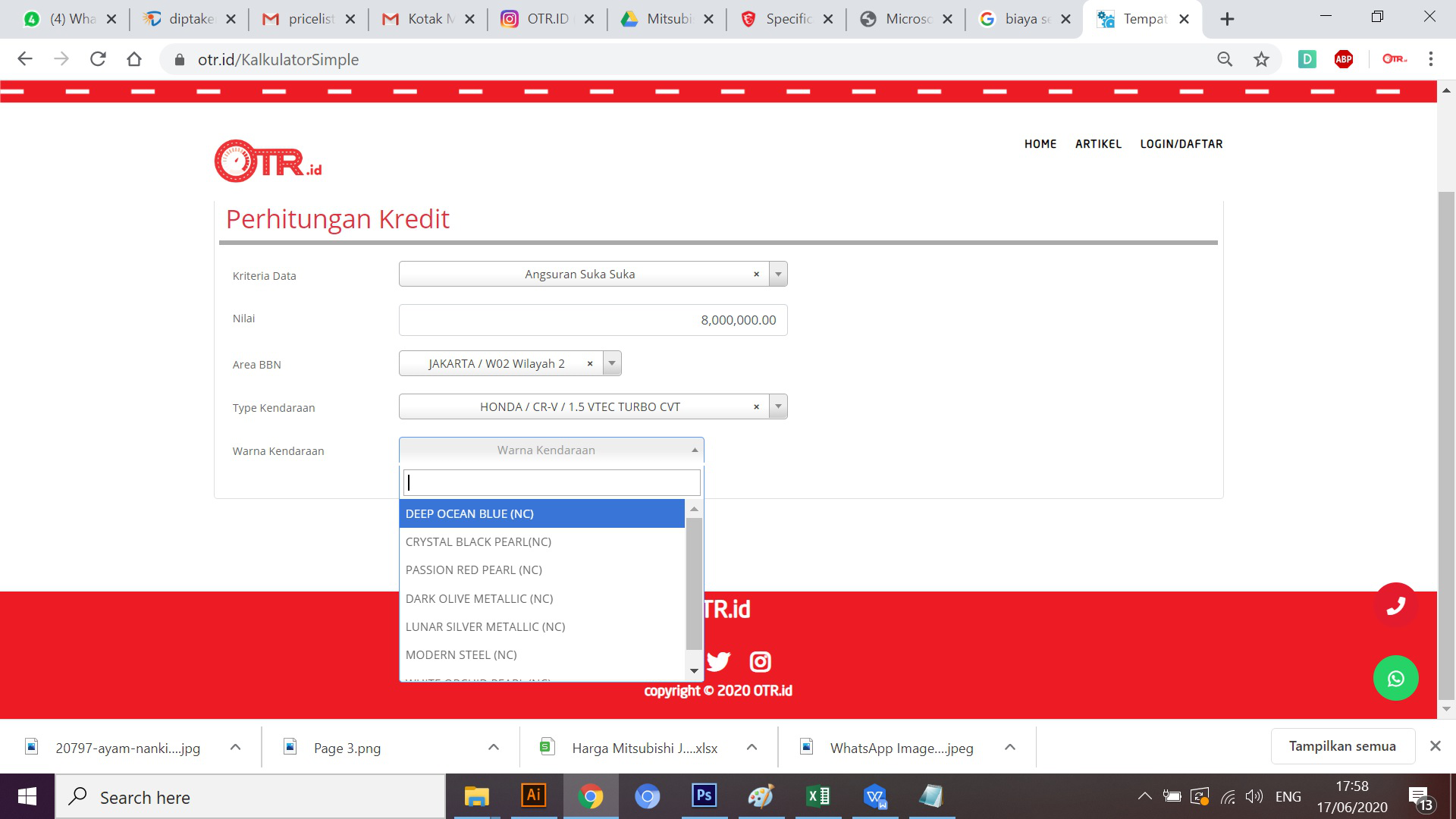This screenshot has height=819, width=1456.
Task: Open the Twitter bird icon in footer
Action: (718, 662)
